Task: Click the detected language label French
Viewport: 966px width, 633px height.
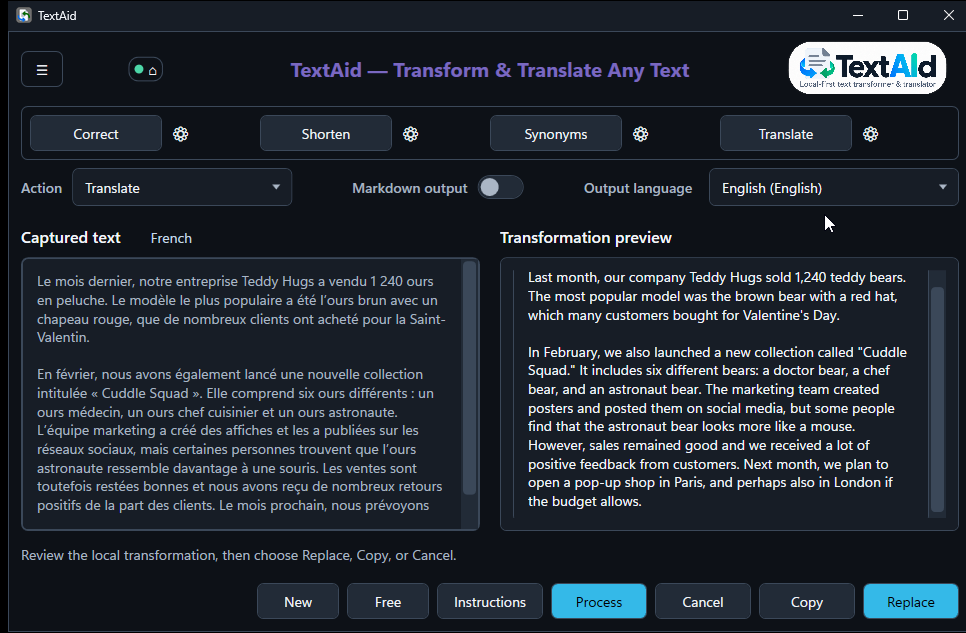Action: click(171, 239)
